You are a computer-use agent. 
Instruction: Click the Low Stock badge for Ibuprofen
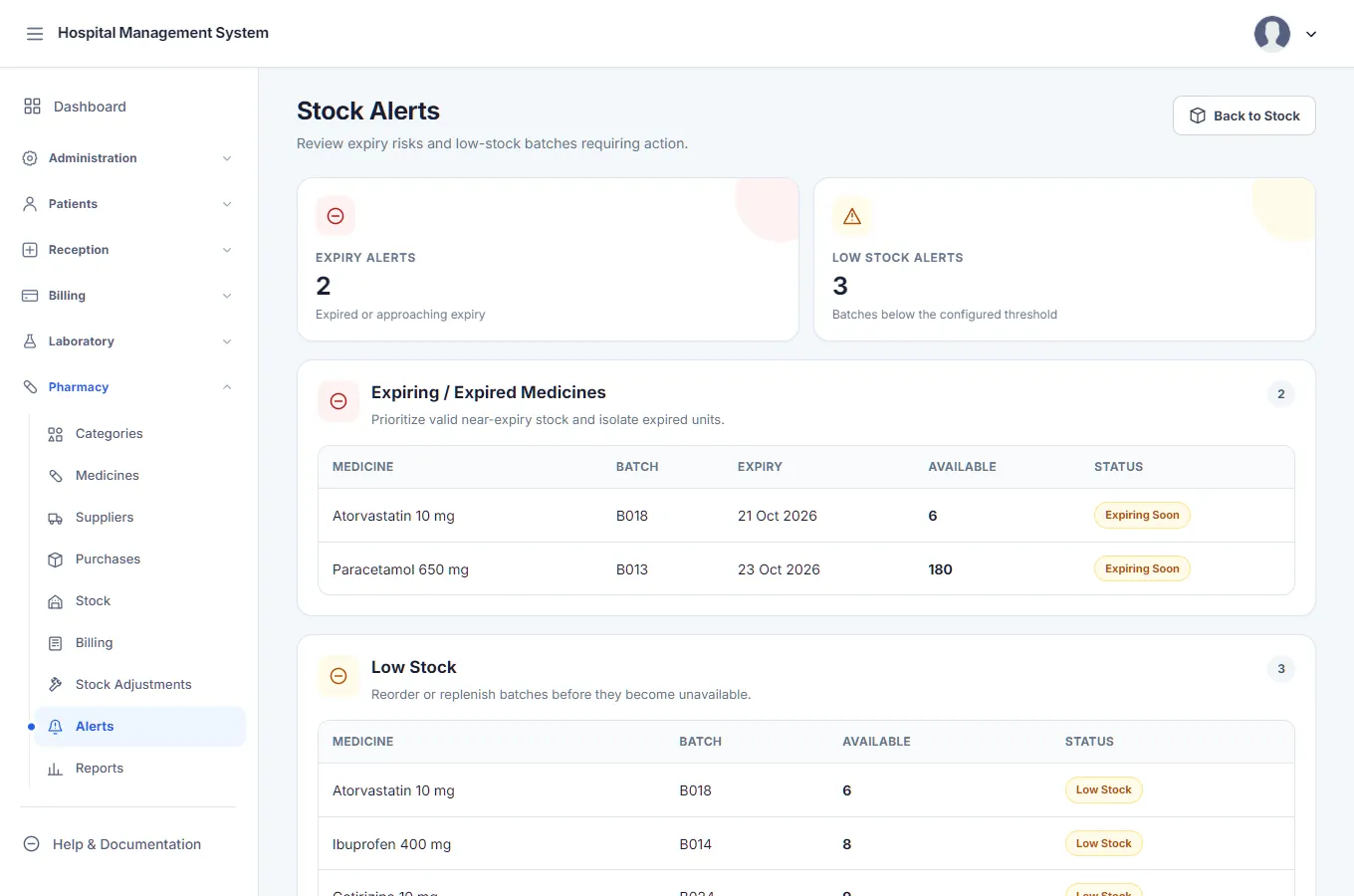1103,844
